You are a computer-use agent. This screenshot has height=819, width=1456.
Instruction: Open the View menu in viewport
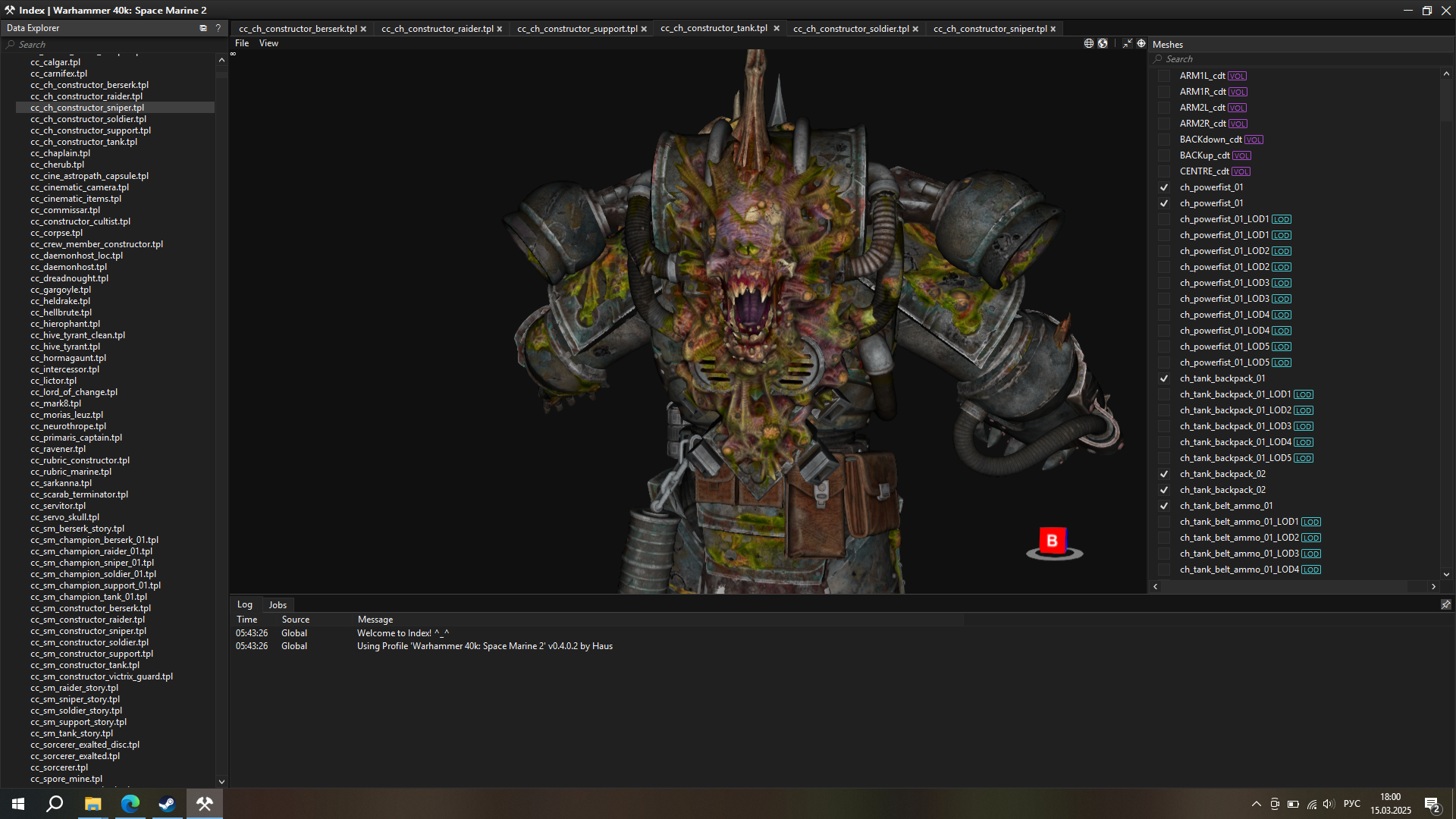[268, 43]
